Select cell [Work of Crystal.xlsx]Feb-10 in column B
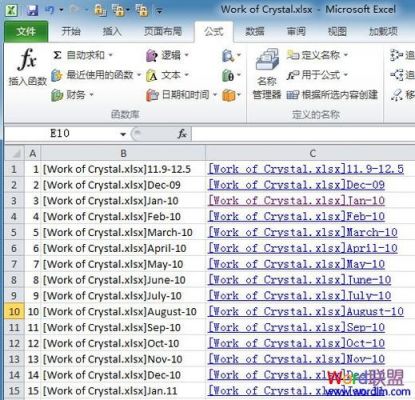This screenshot has width=415, height=400. [x=123, y=217]
